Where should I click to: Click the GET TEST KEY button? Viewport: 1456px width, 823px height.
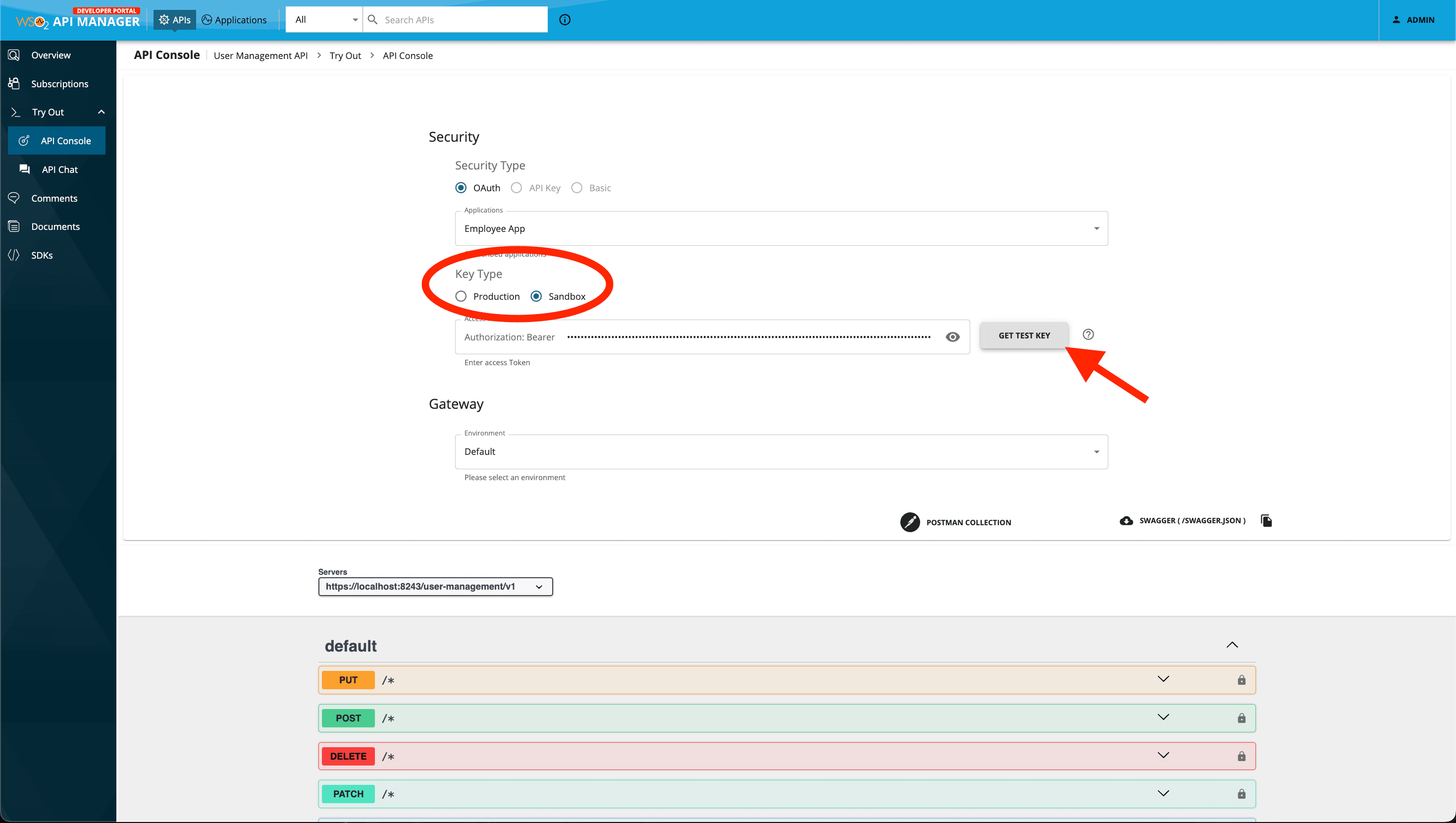(x=1024, y=335)
